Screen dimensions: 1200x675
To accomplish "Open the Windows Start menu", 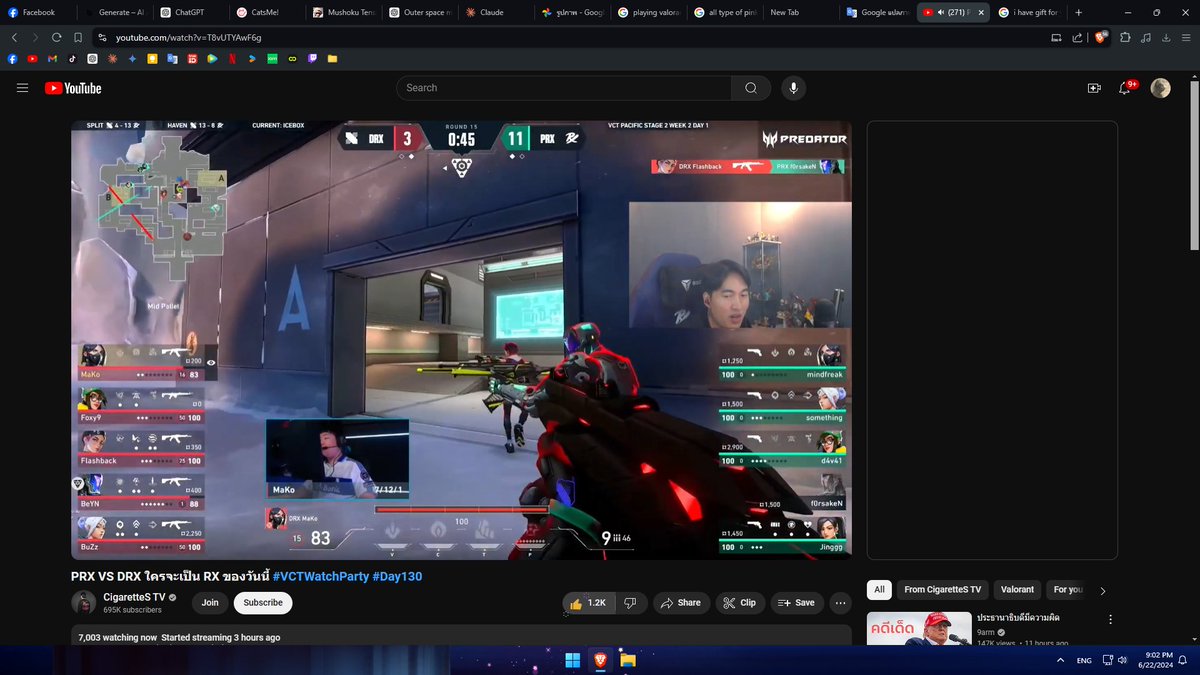I will 573,660.
